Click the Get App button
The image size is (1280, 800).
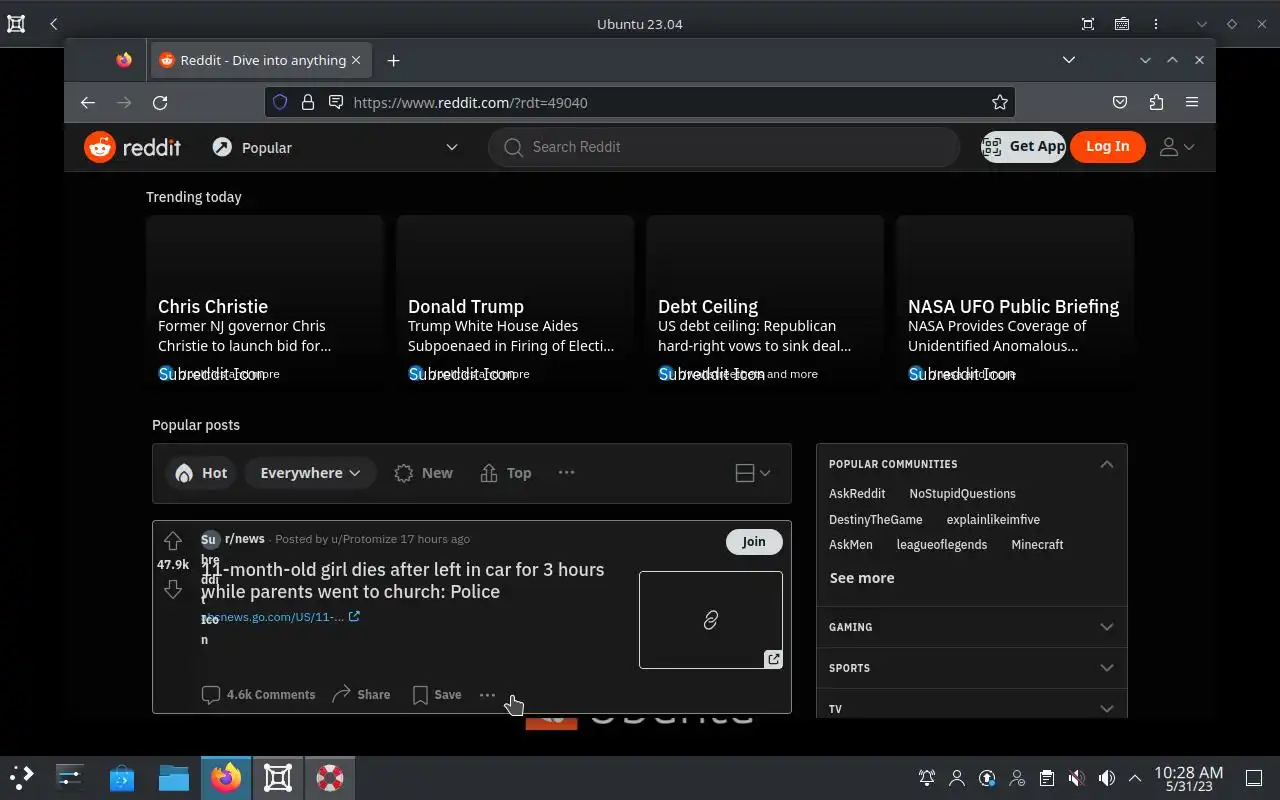tap(1024, 146)
